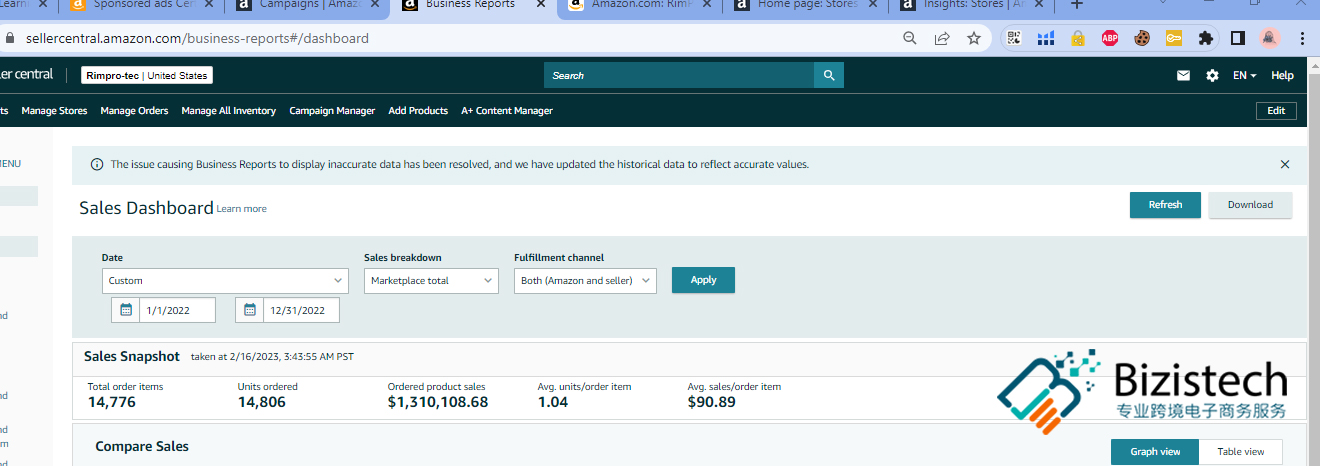1320x466 pixels.
Task: Click the Sales Snapshot heading
Action: [x=132, y=356]
